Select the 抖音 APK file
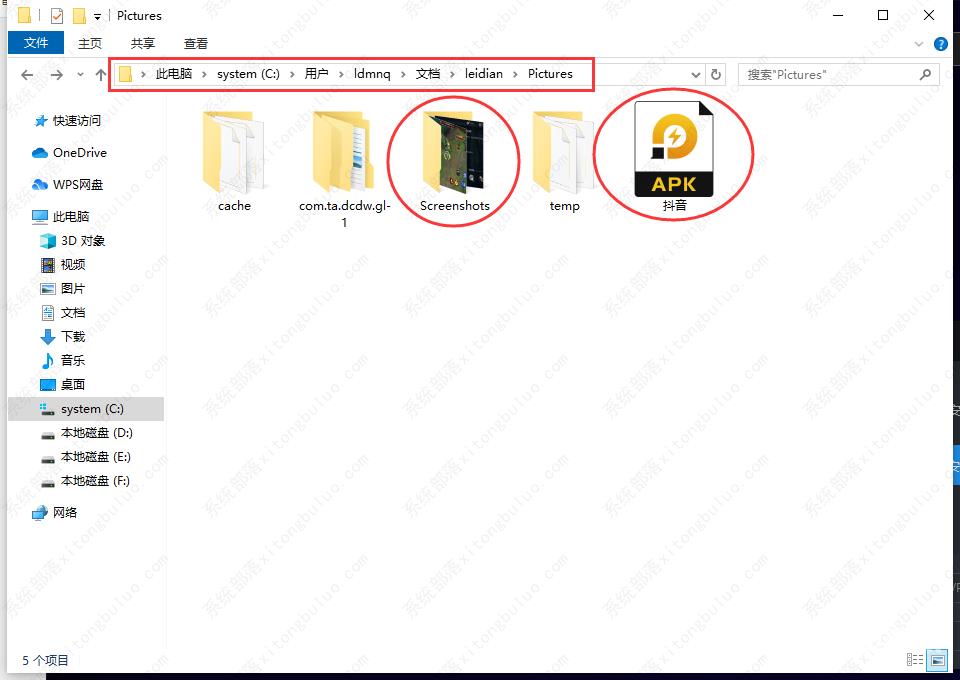This screenshot has width=960, height=680. (674, 157)
